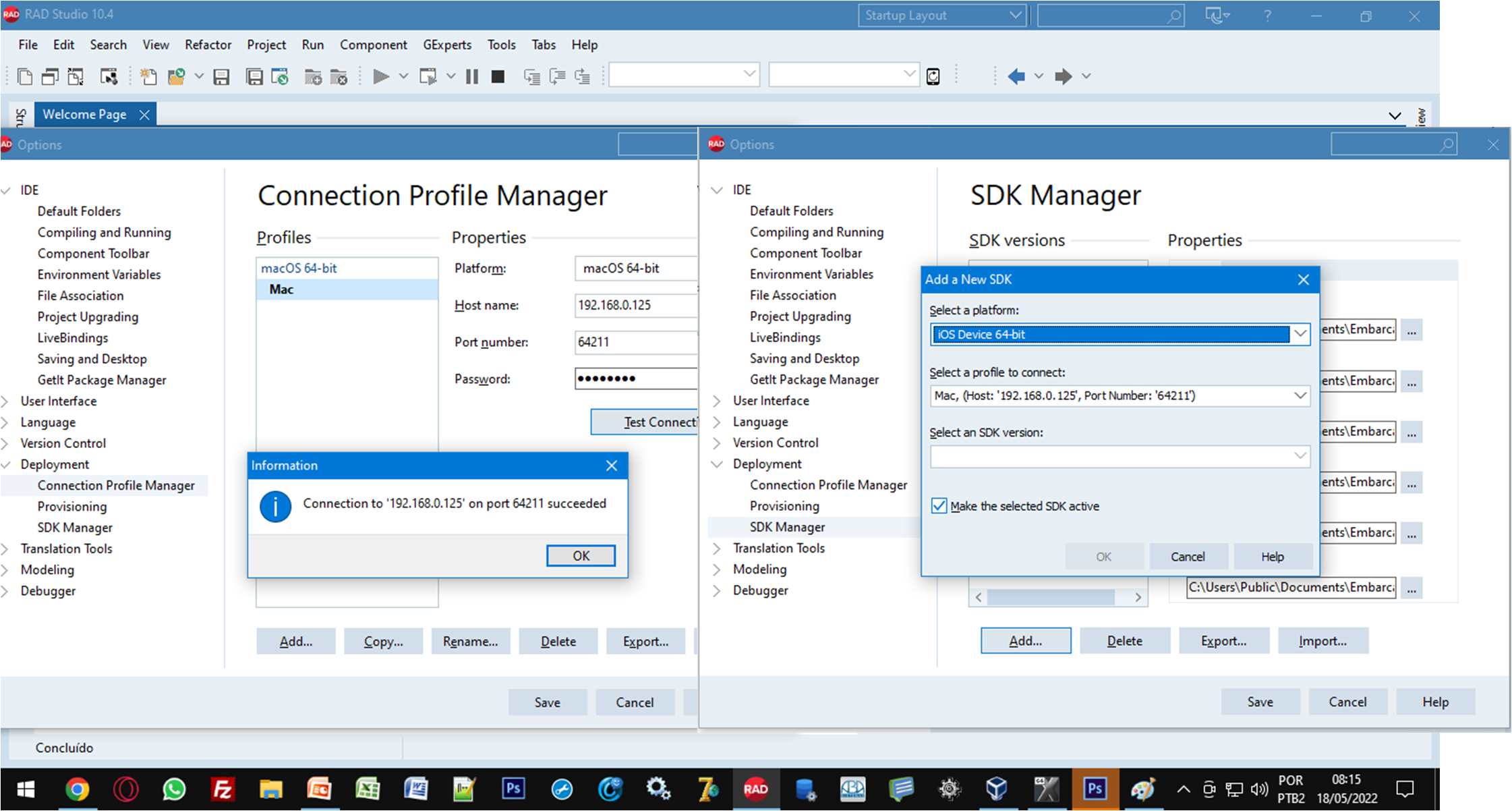Click the Remove file from project icon
The width and height of the screenshot is (1512, 811).
click(x=339, y=76)
